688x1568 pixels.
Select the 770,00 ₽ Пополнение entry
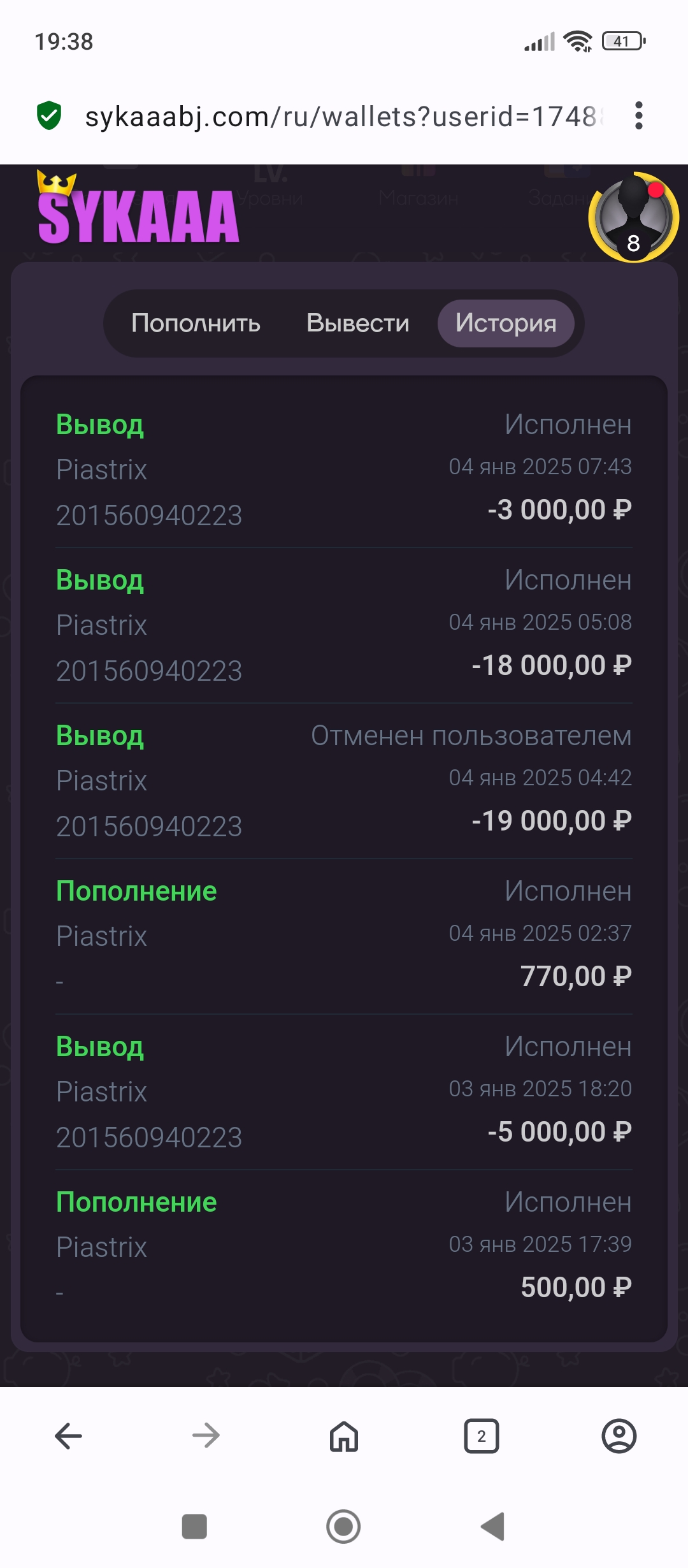pyautogui.click(x=344, y=936)
